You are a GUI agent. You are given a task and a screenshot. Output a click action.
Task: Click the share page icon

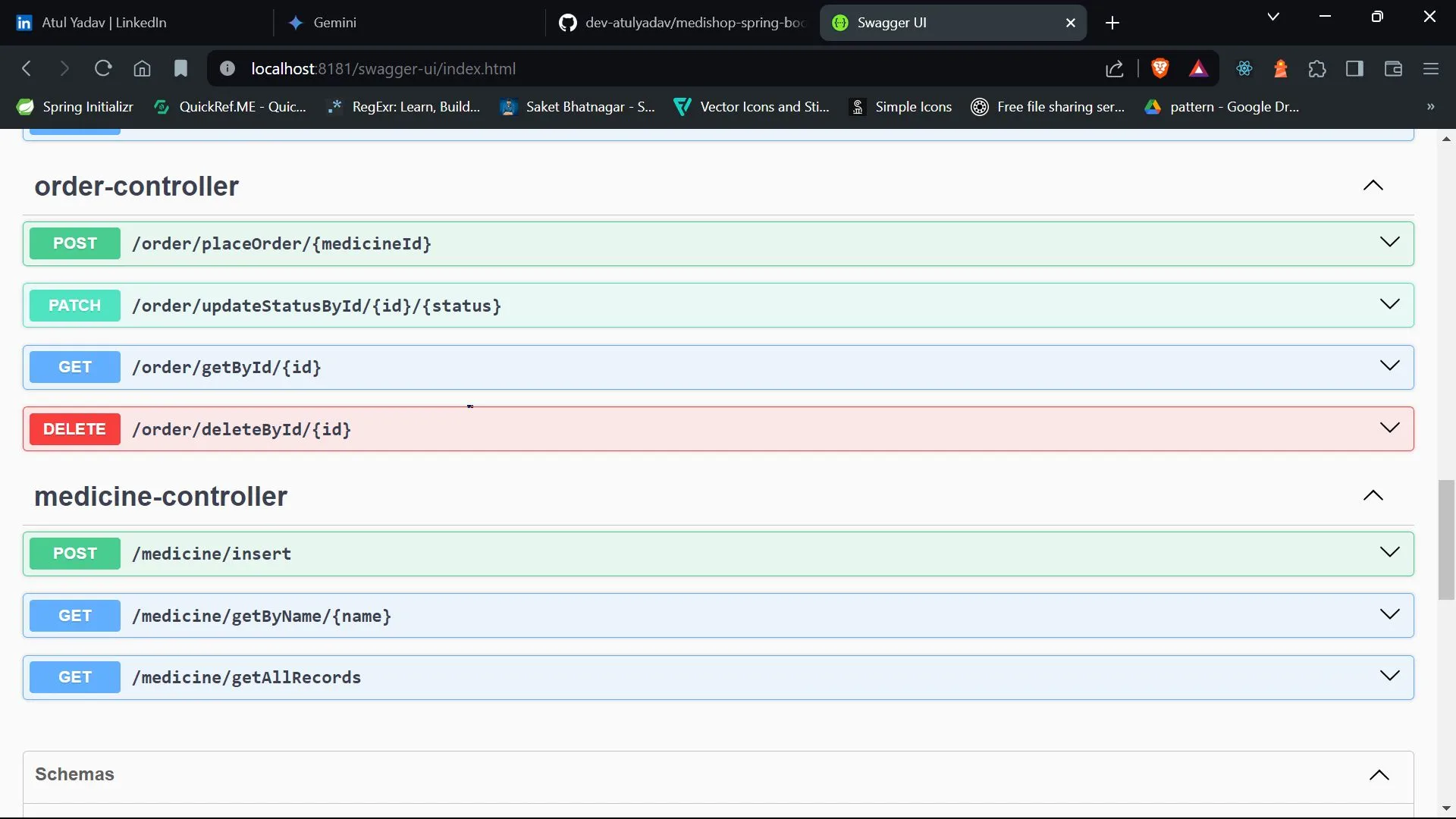[1114, 69]
